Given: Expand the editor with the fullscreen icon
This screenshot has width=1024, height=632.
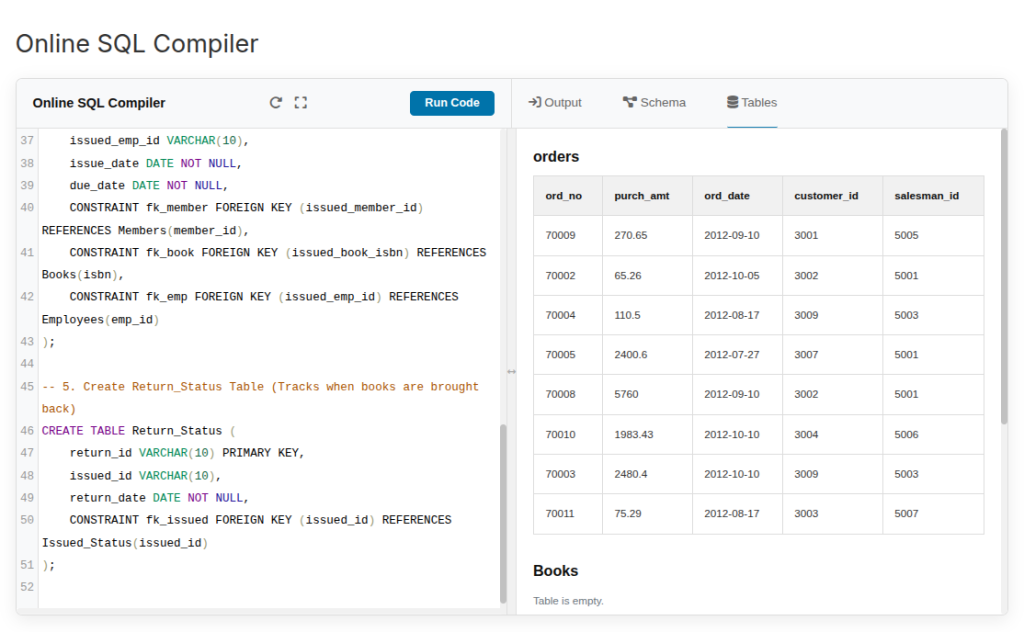Looking at the screenshot, I should point(300,103).
